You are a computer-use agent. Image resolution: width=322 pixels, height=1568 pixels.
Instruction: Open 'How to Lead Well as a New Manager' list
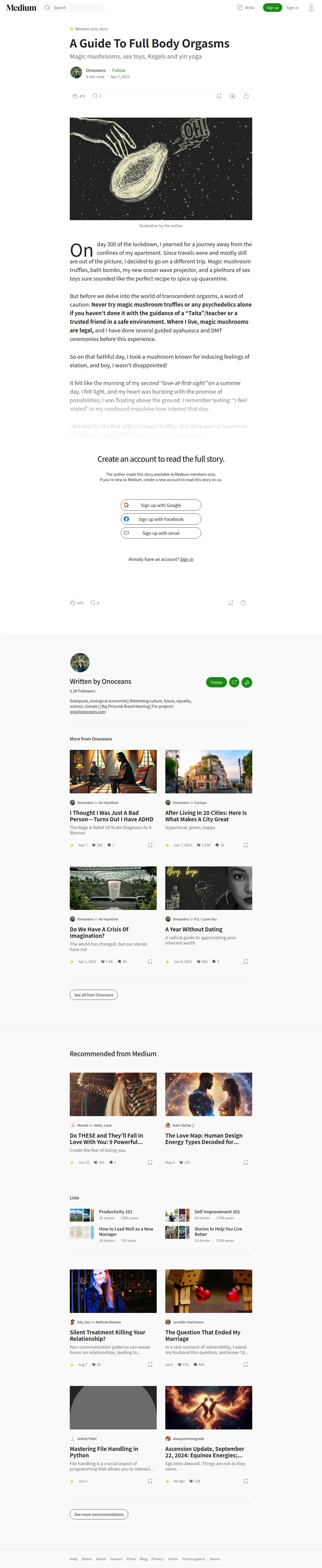pos(126,1231)
